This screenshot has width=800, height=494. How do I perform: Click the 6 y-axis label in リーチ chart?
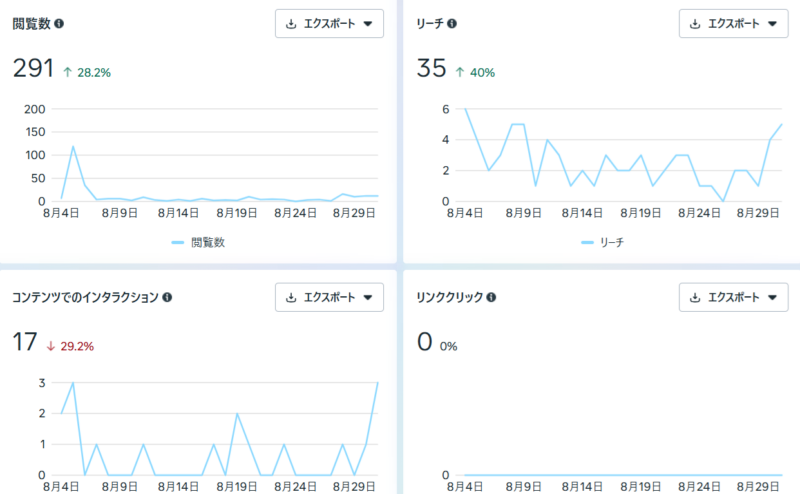pyautogui.click(x=445, y=109)
